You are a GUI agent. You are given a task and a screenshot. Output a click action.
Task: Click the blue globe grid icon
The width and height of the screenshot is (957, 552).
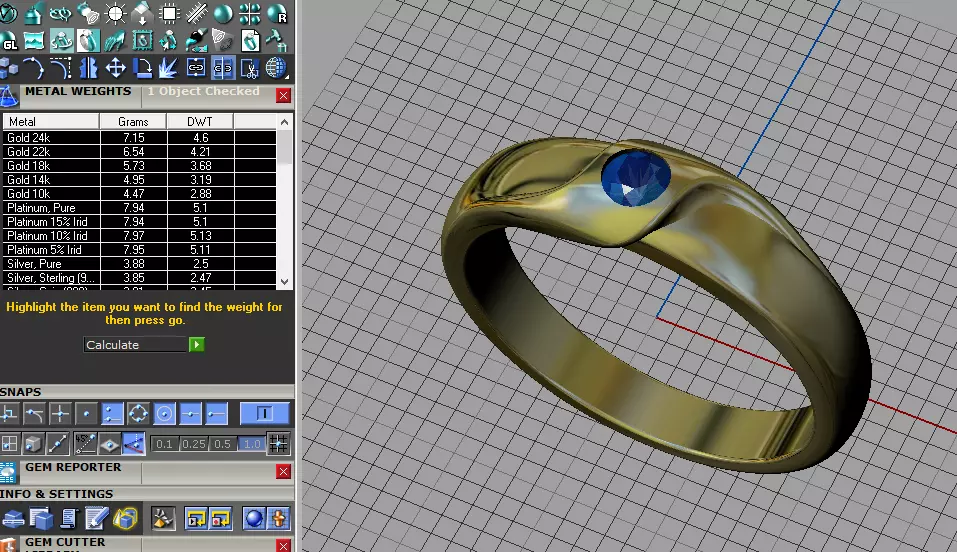(x=276, y=68)
